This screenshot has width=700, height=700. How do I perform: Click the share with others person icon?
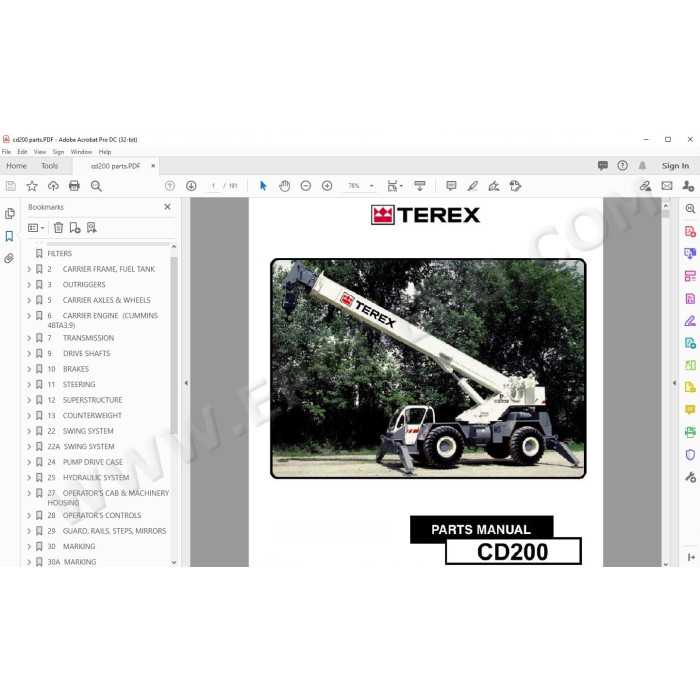688,186
